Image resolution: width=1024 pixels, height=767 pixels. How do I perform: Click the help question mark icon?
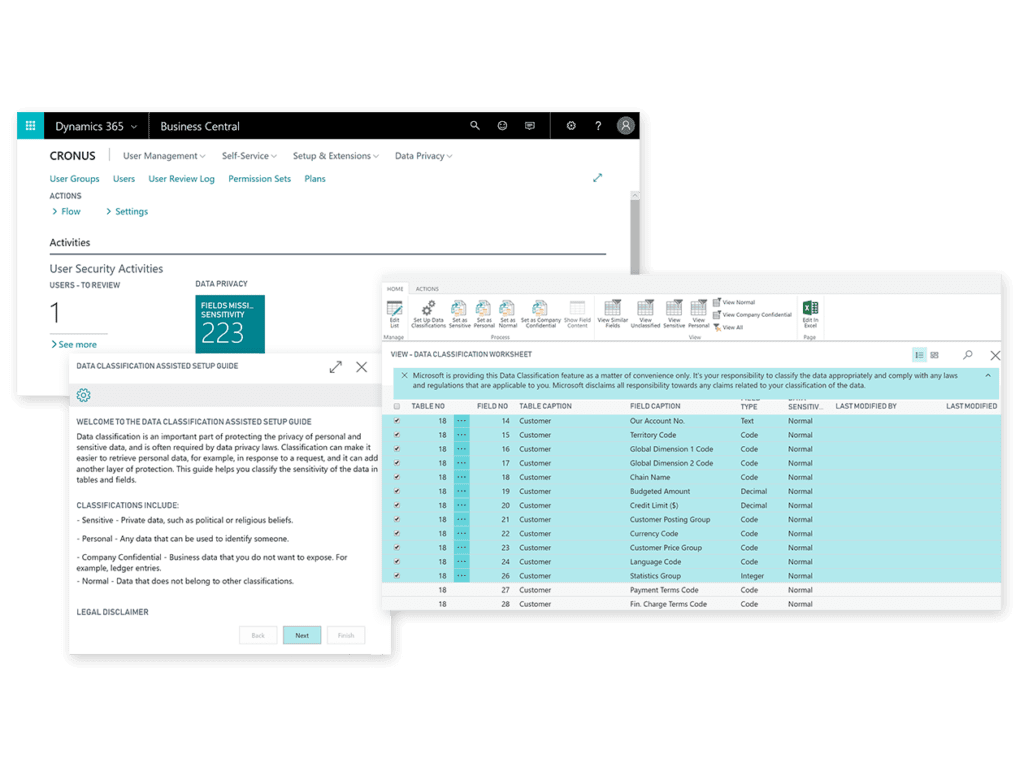(x=598, y=126)
